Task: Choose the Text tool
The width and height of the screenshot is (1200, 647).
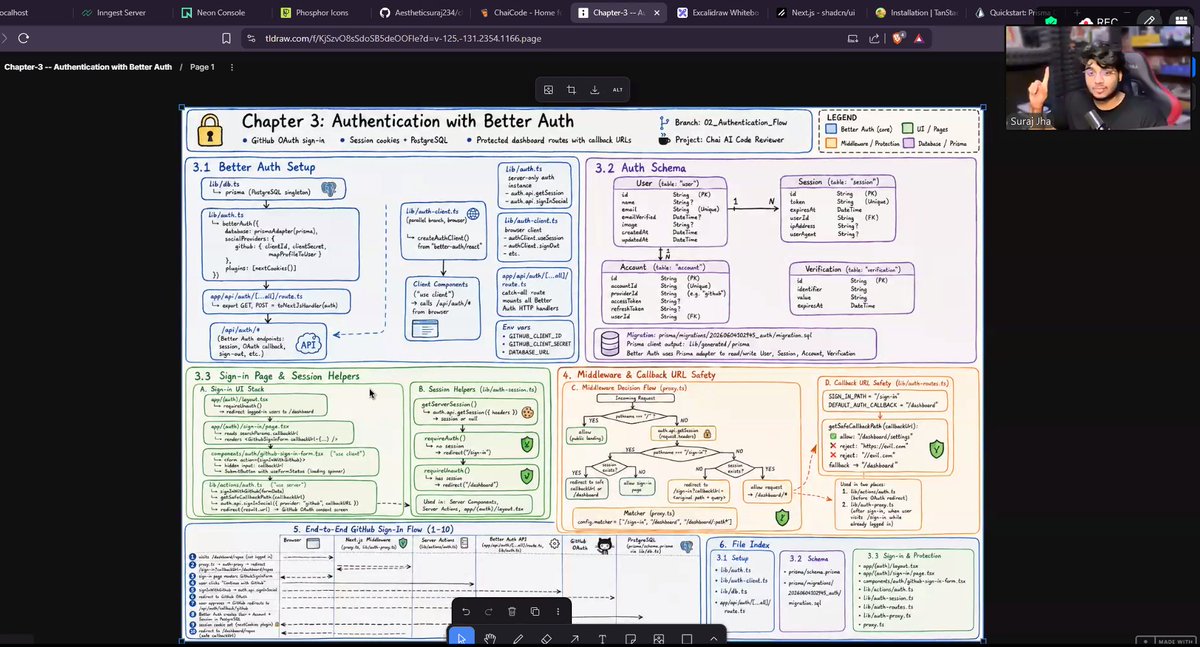Action: click(602, 639)
